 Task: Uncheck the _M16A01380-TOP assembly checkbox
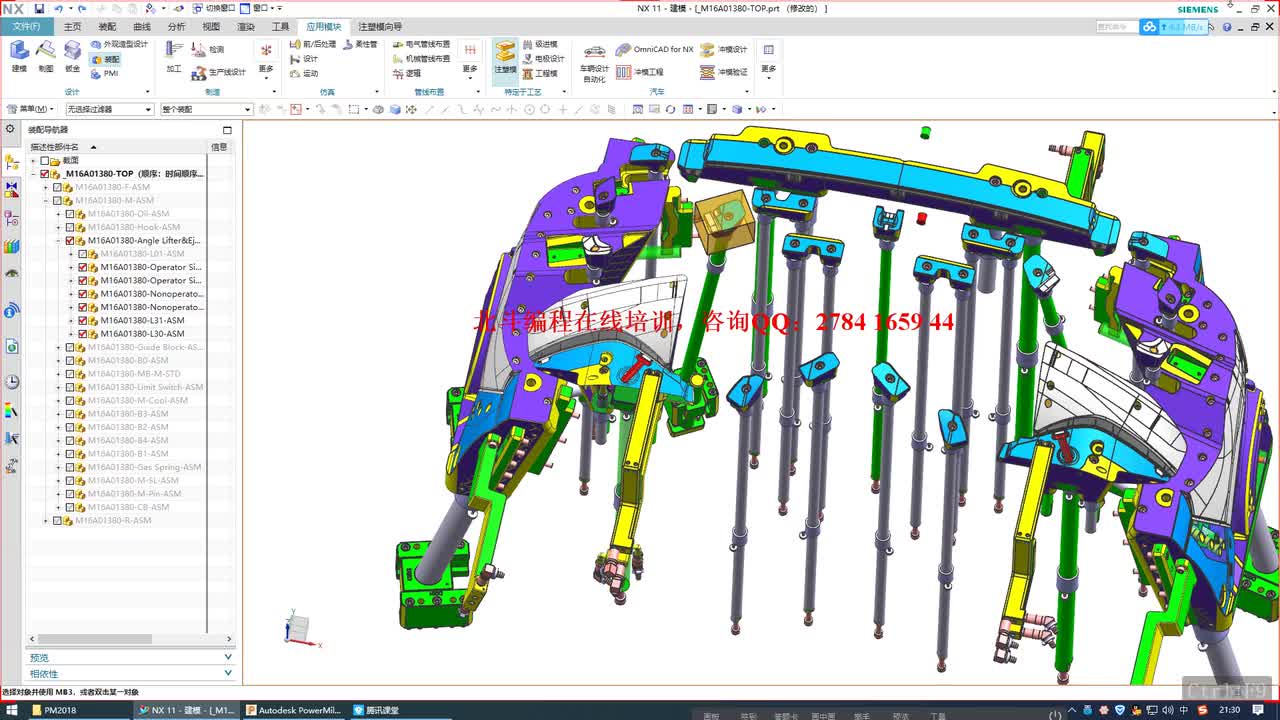[x=44, y=174]
